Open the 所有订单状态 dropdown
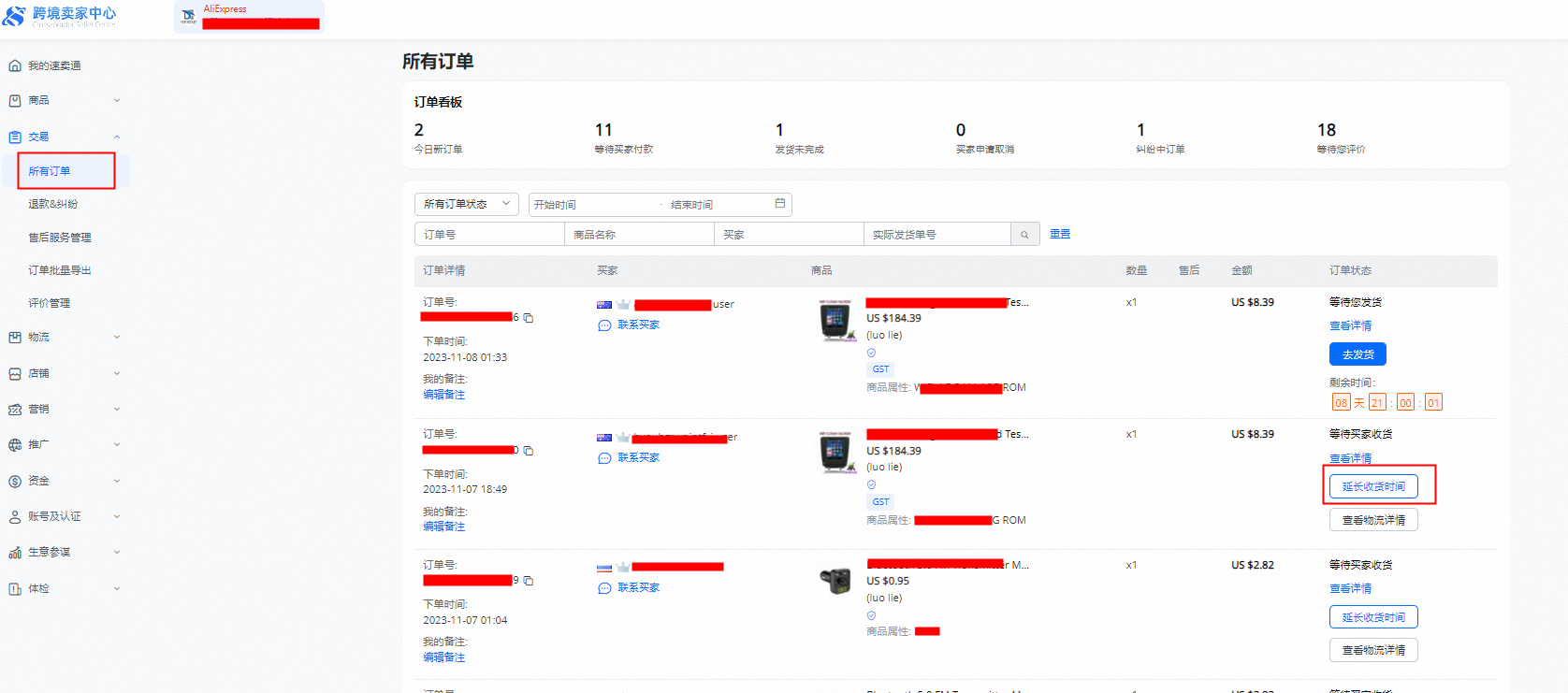 click(x=466, y=204)
